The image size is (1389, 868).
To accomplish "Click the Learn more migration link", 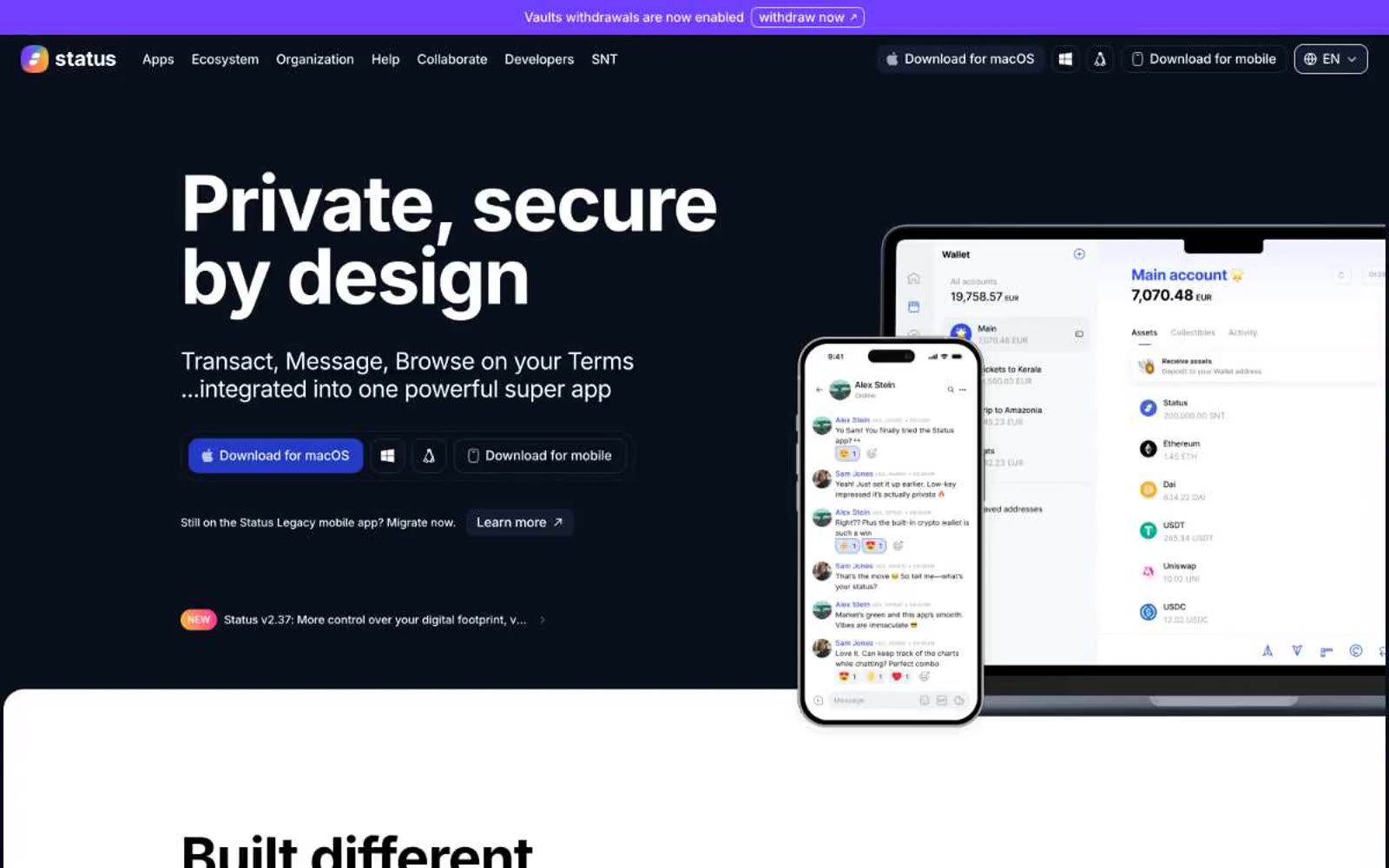I will tap(520, 523).
